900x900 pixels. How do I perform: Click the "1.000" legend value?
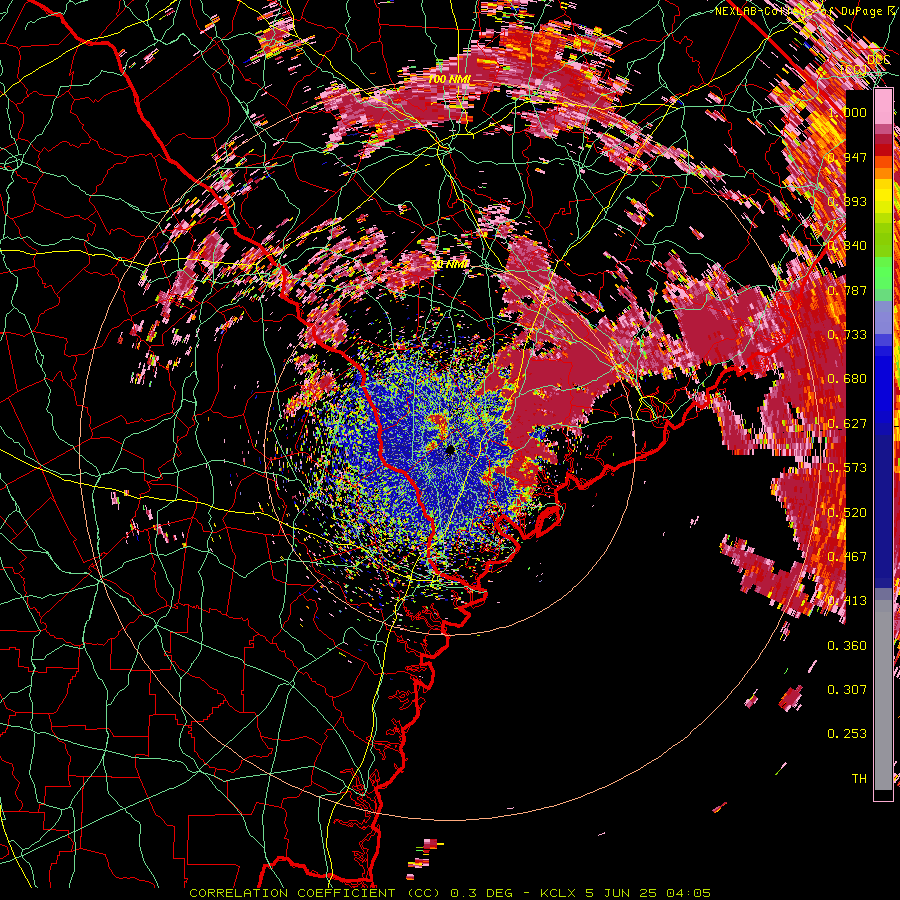click(848, 112)
